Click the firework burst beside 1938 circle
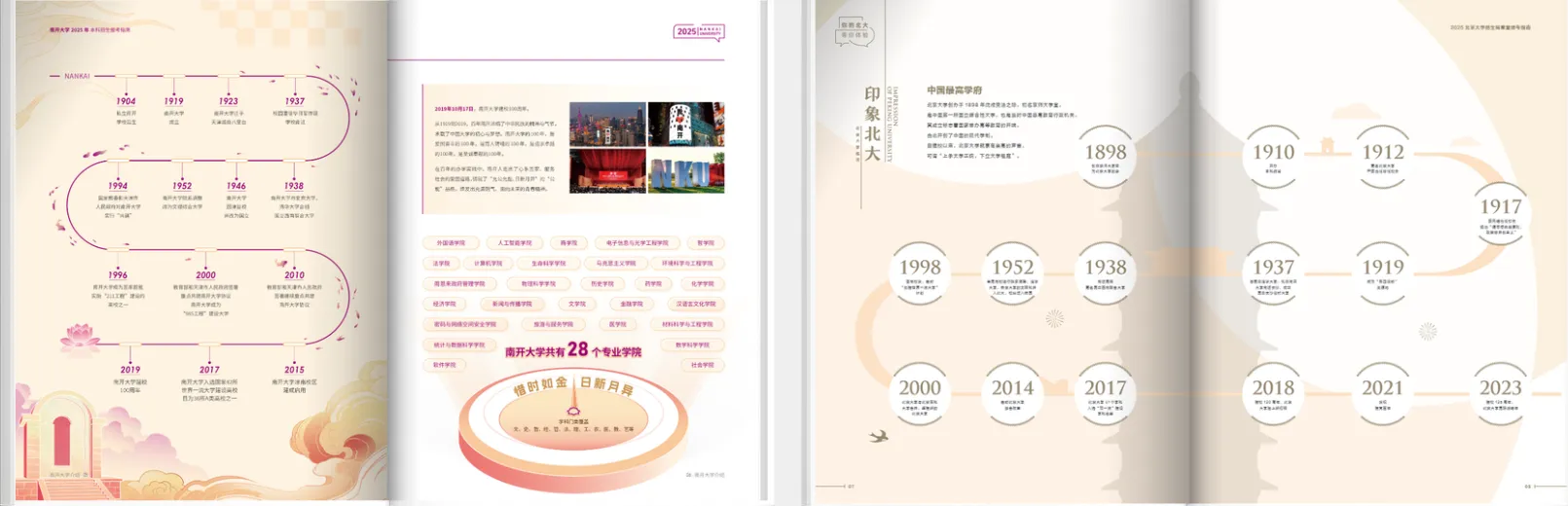The image size is (1568, 506). (1054, 318)
